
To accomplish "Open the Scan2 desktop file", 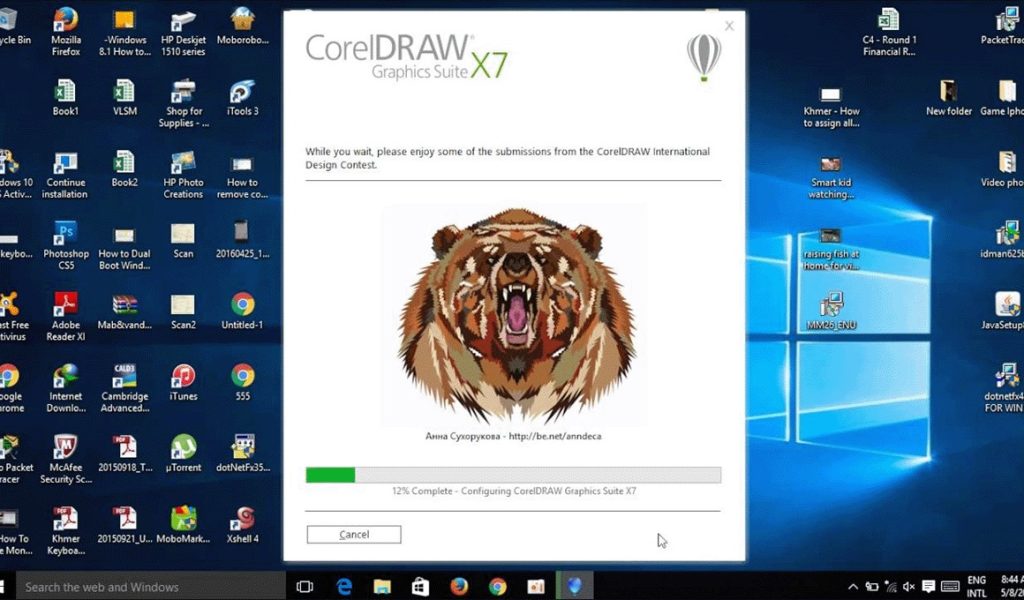I will coord(184,312).
